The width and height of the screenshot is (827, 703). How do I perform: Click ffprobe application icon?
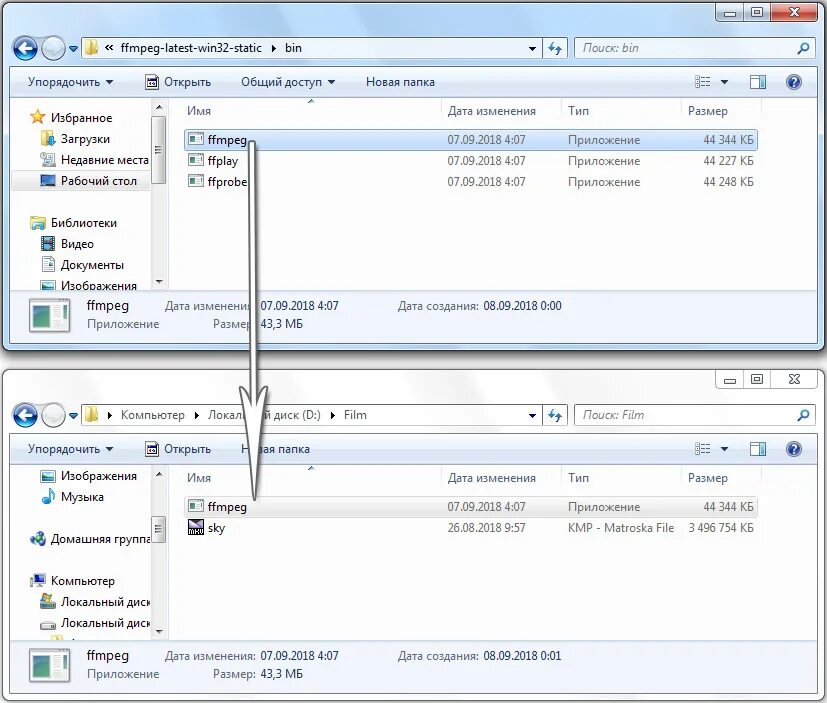click(196, 181)
